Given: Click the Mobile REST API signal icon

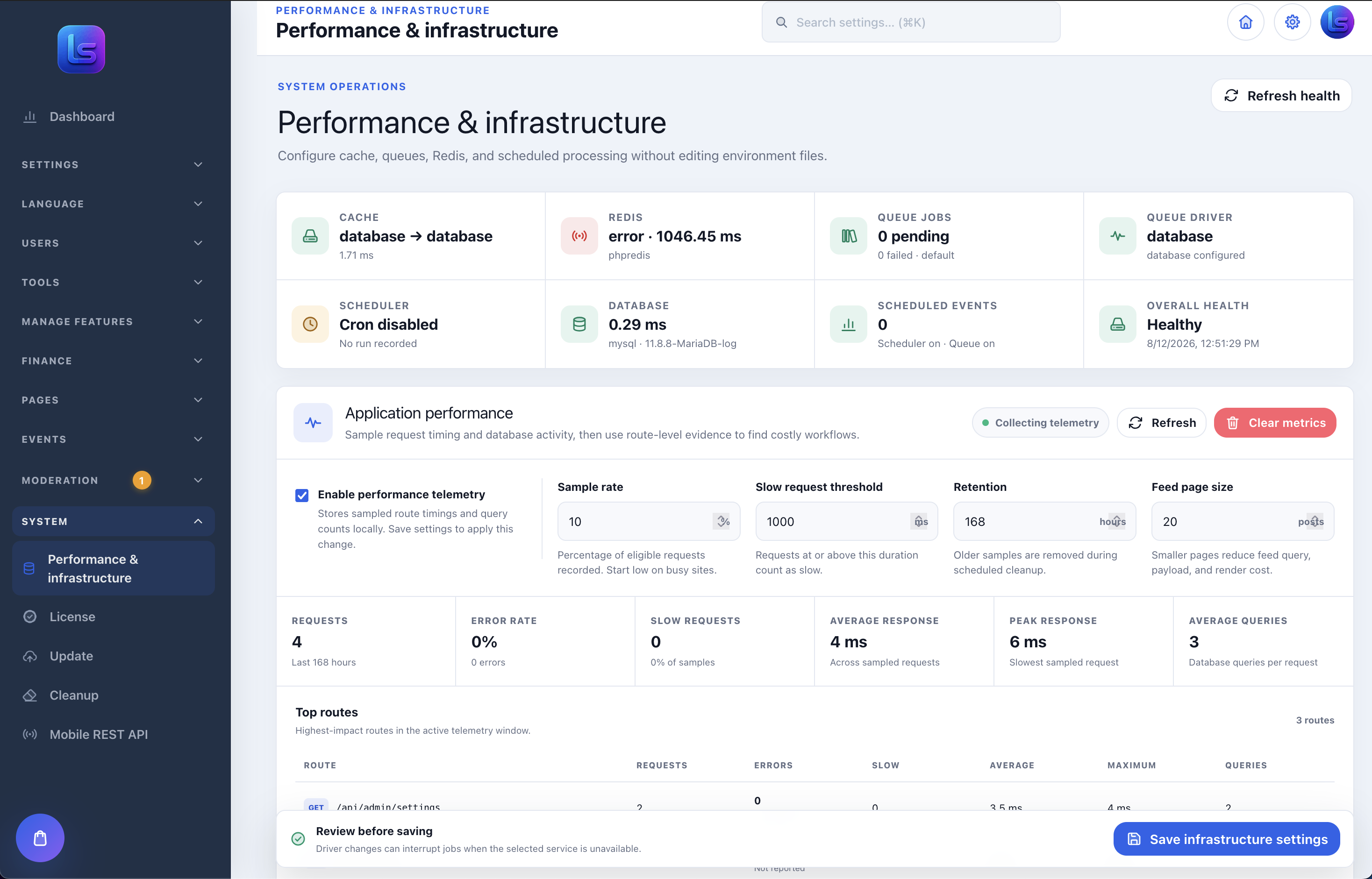Looking at the screenshot, I should (x=30, y=735).
